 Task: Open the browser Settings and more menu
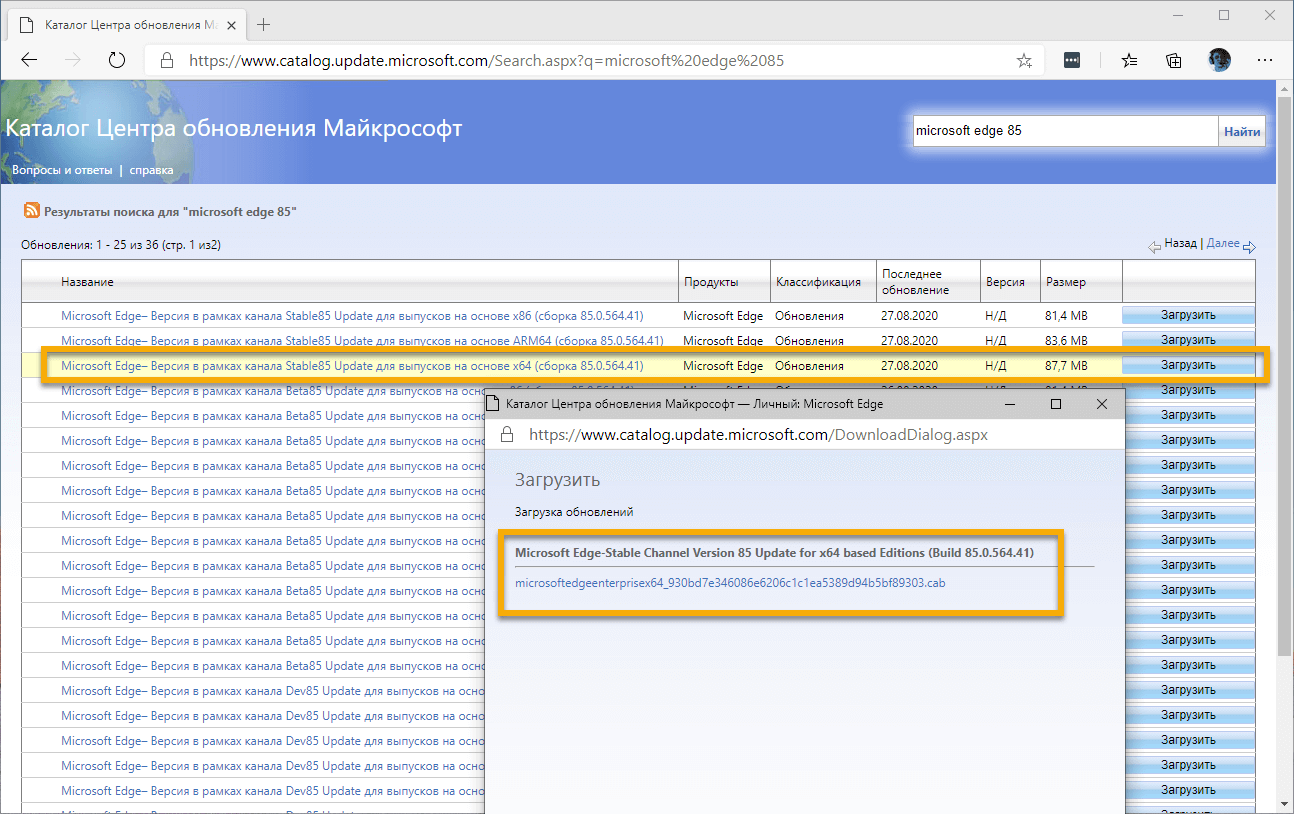pos(1264,60)
